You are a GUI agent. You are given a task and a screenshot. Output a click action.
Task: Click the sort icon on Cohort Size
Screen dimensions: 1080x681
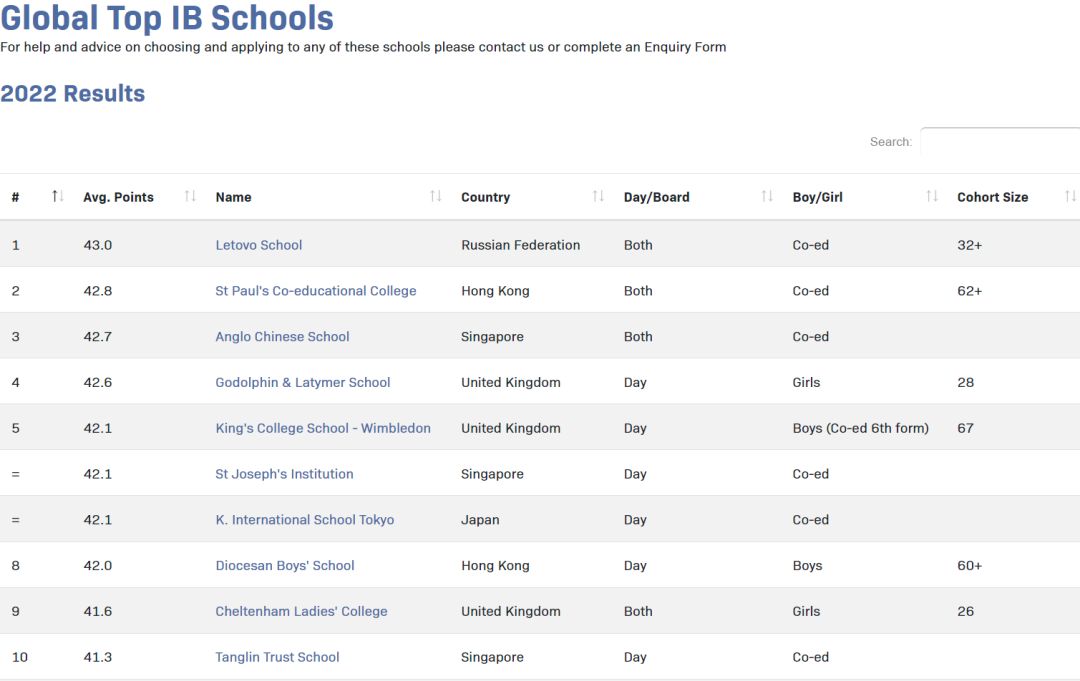tap(1068, 196)
